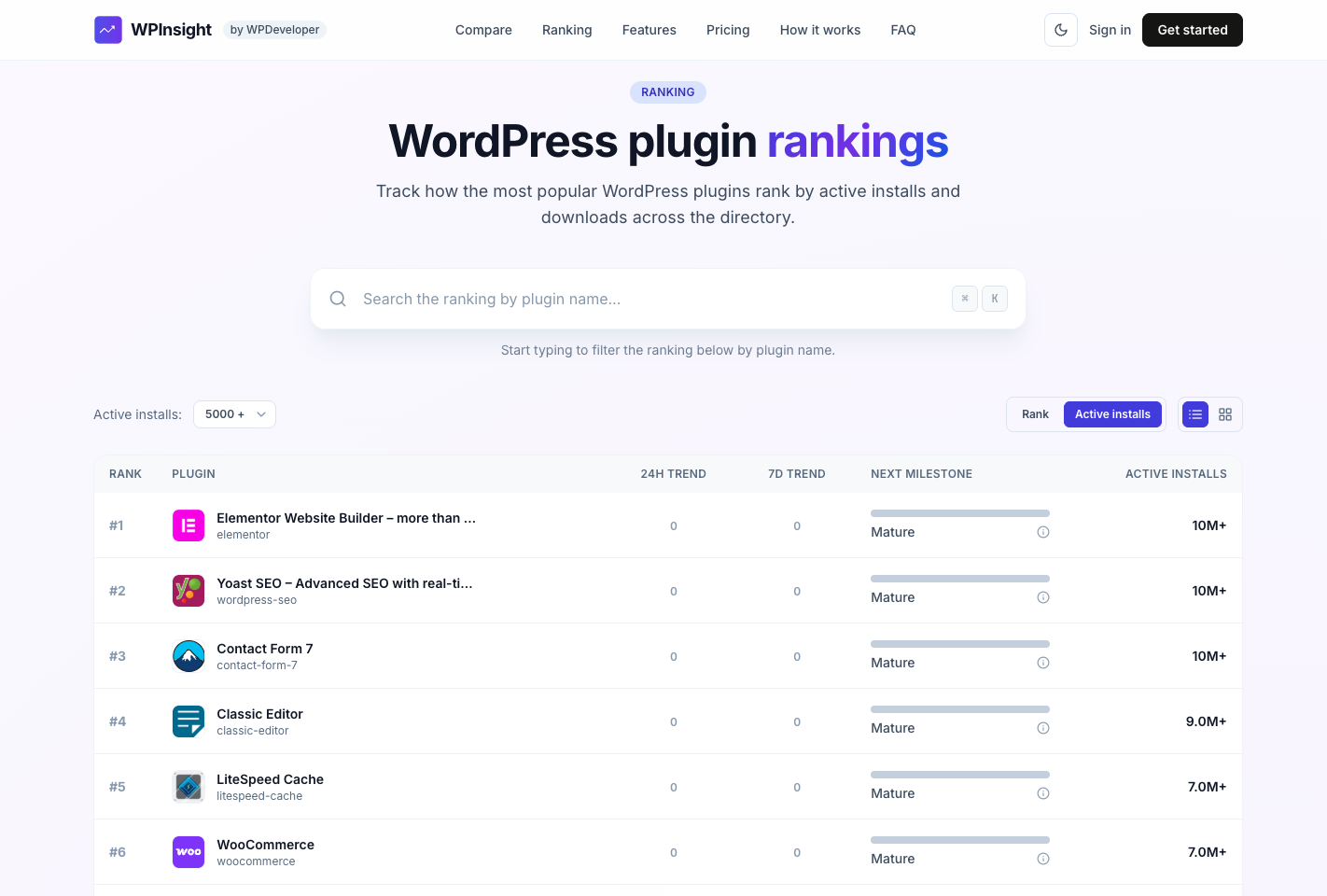1327x896 pixels.
Task: Click the command key shortcut badge
Action: tap(965, 299)
